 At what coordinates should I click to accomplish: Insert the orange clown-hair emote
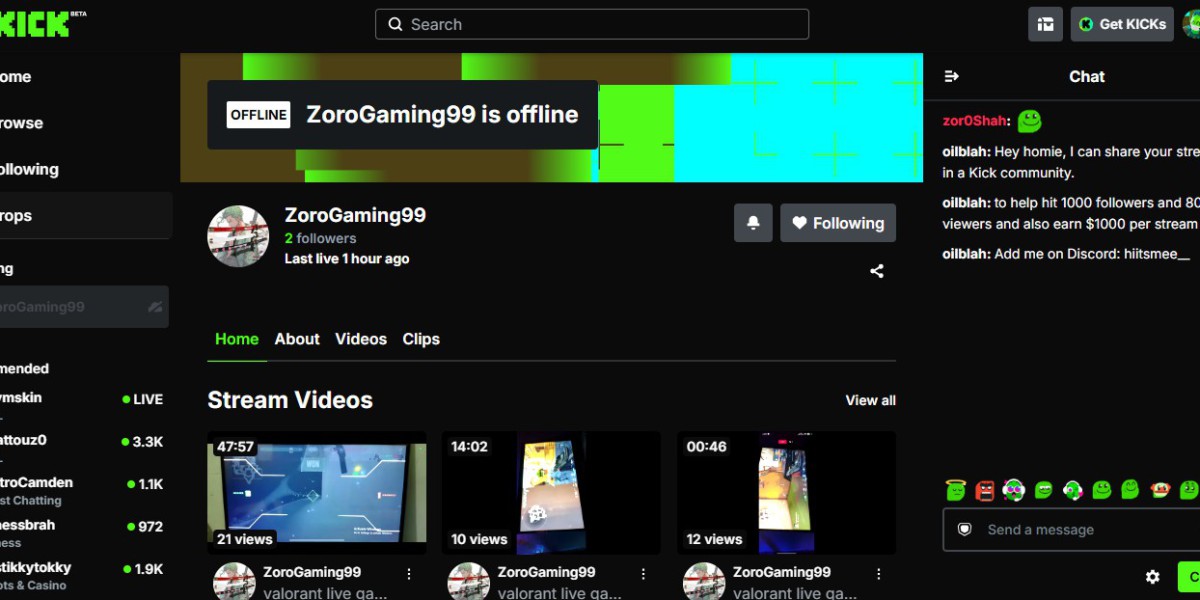(1160, 490)
